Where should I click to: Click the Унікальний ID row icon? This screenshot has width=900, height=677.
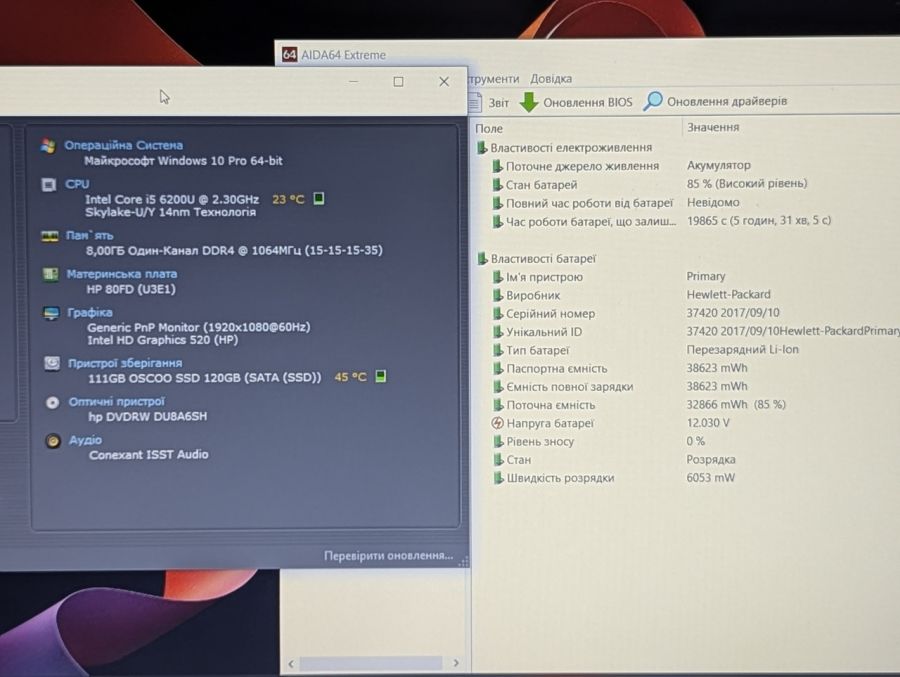[x=498, y=332]
